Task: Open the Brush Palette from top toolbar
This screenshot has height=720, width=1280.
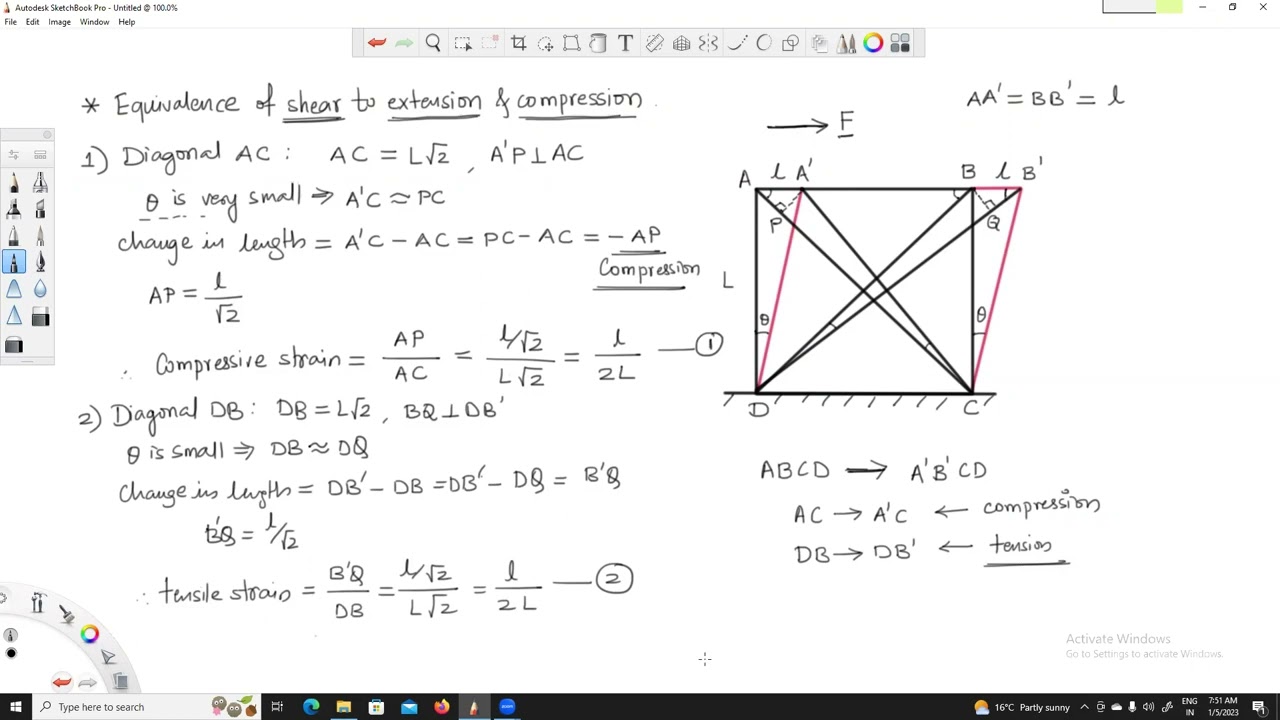Action: coord(846,43)
